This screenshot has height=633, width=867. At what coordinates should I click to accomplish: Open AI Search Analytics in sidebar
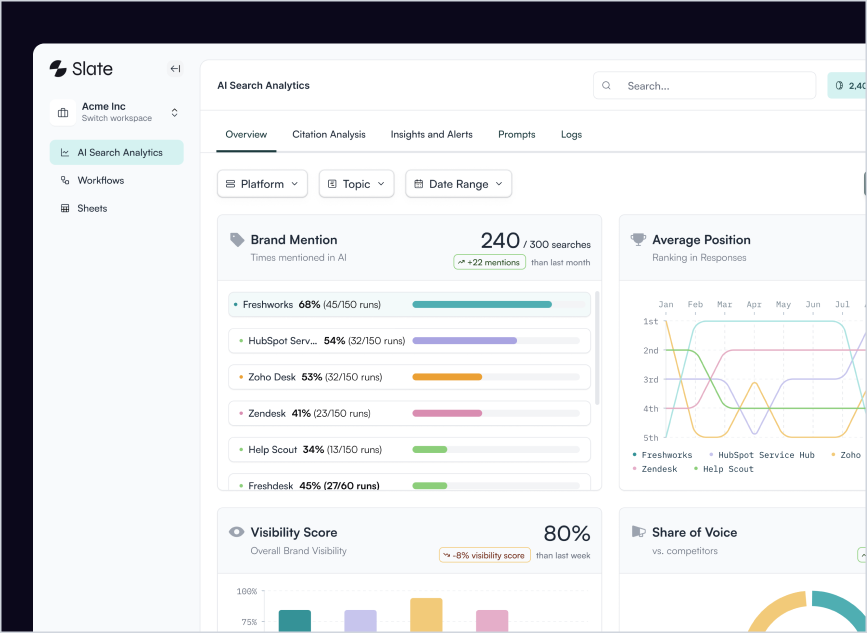point(117,153)
